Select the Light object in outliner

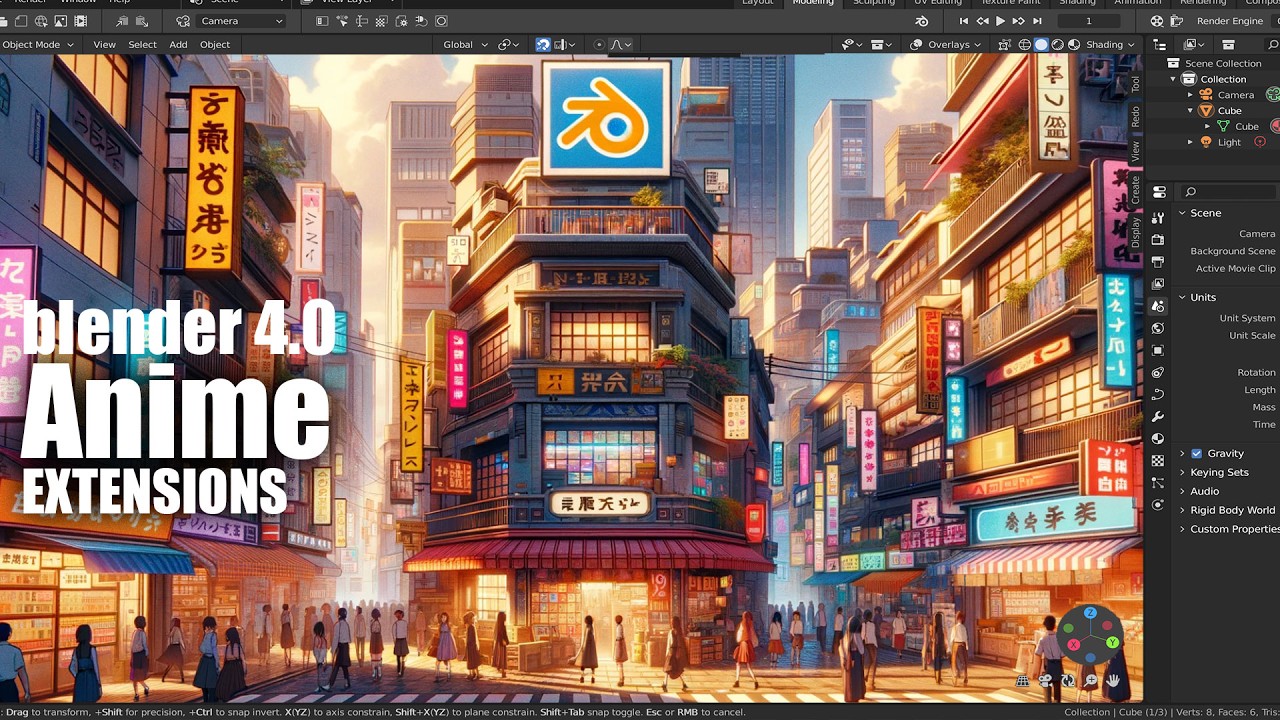tap(1229, 142)
